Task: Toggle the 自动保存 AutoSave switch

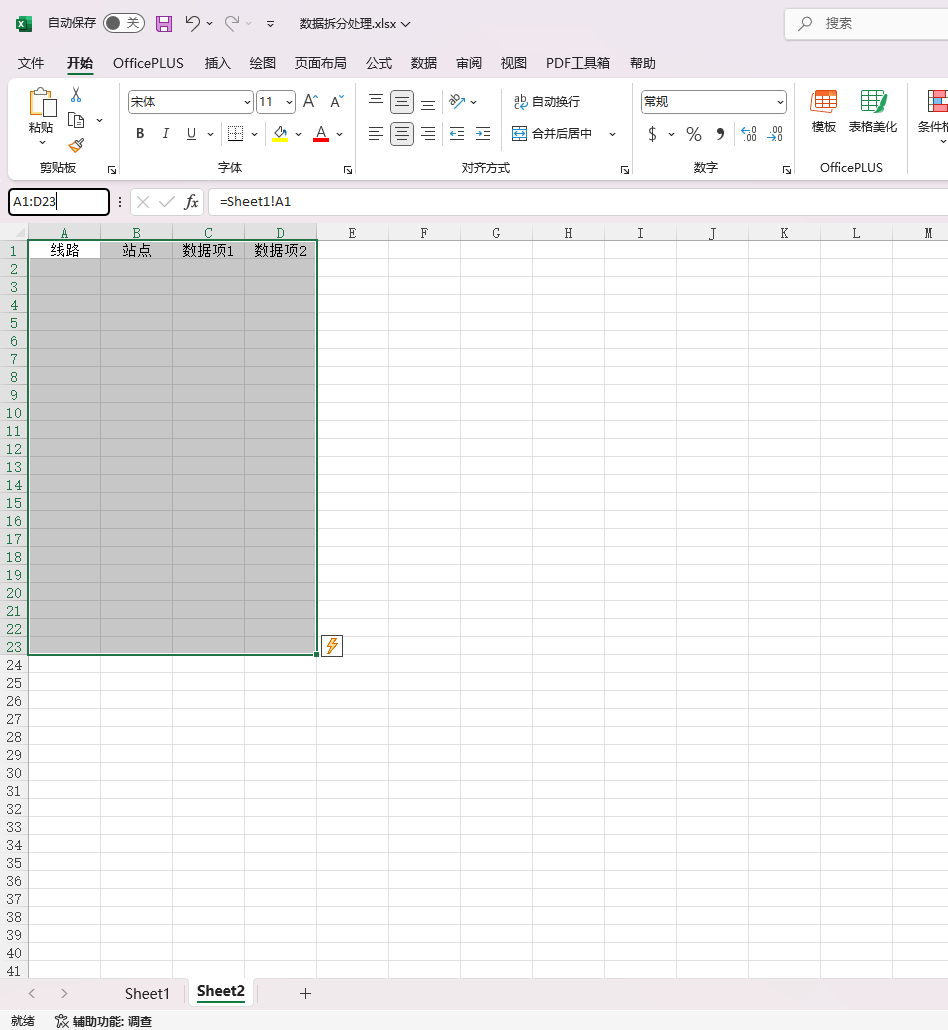Action: (x=124, y=23)
